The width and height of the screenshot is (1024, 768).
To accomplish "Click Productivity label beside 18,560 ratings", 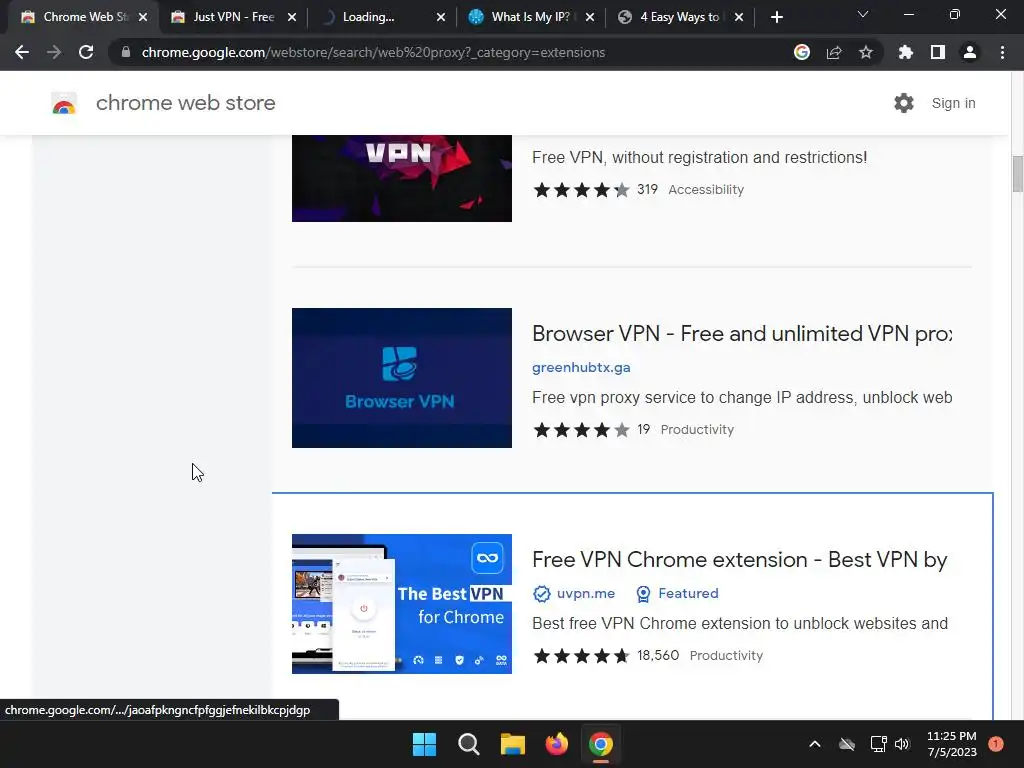I will coord(726,656).
